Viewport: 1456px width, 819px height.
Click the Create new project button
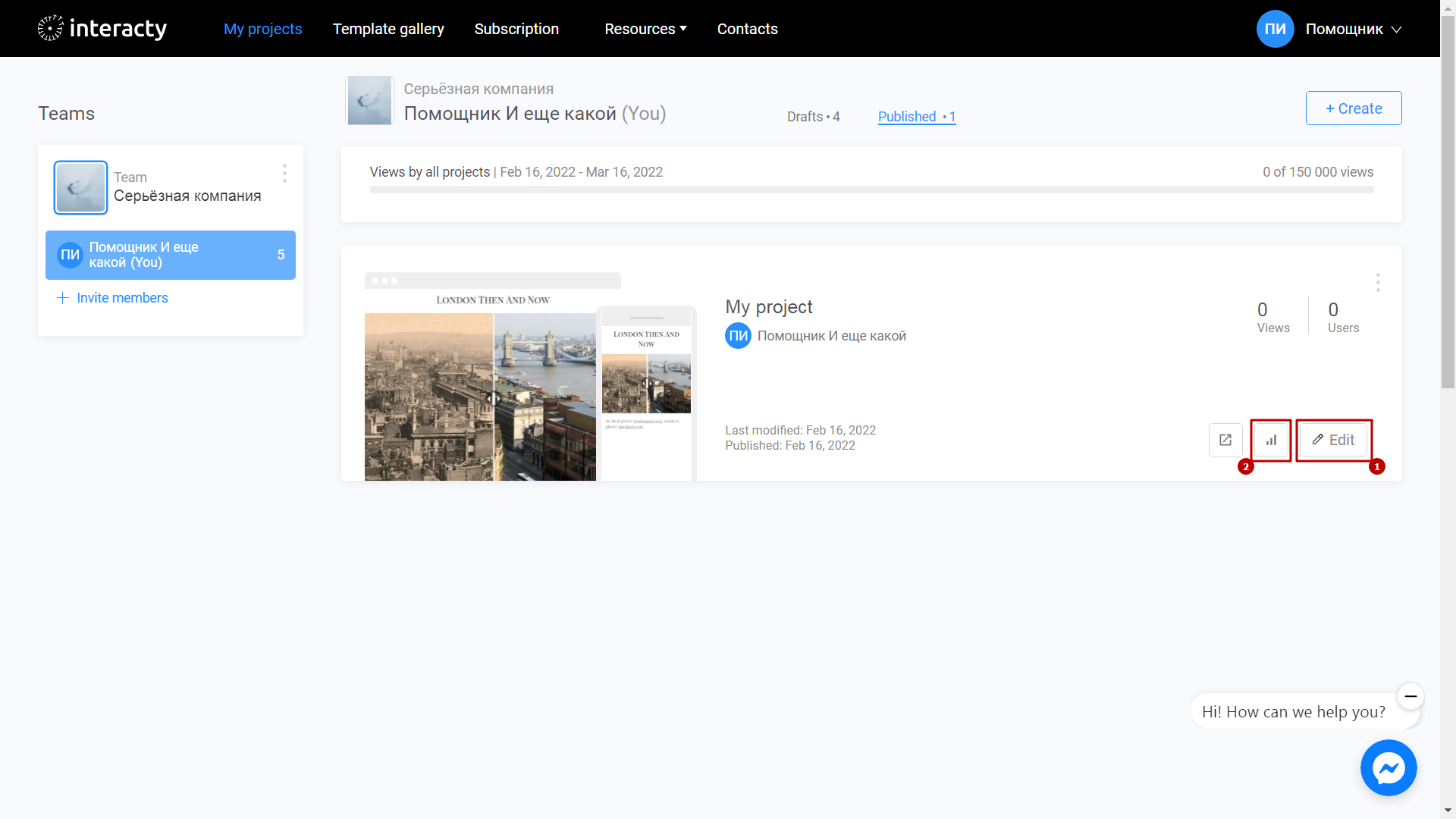pos(1354,108)
